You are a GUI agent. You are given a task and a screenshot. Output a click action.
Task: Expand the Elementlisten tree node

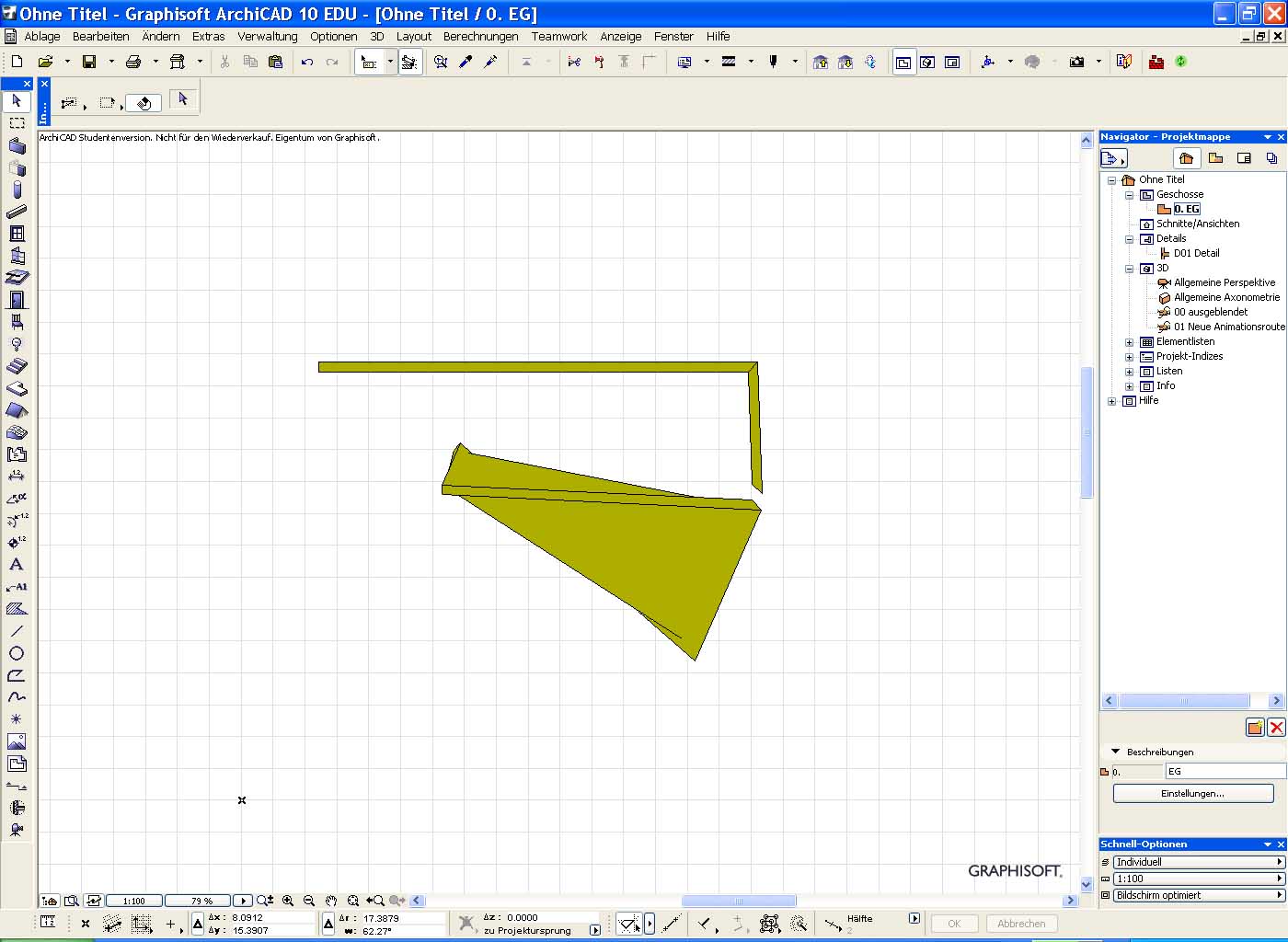pyautogui.click(x=1129, y=342)
